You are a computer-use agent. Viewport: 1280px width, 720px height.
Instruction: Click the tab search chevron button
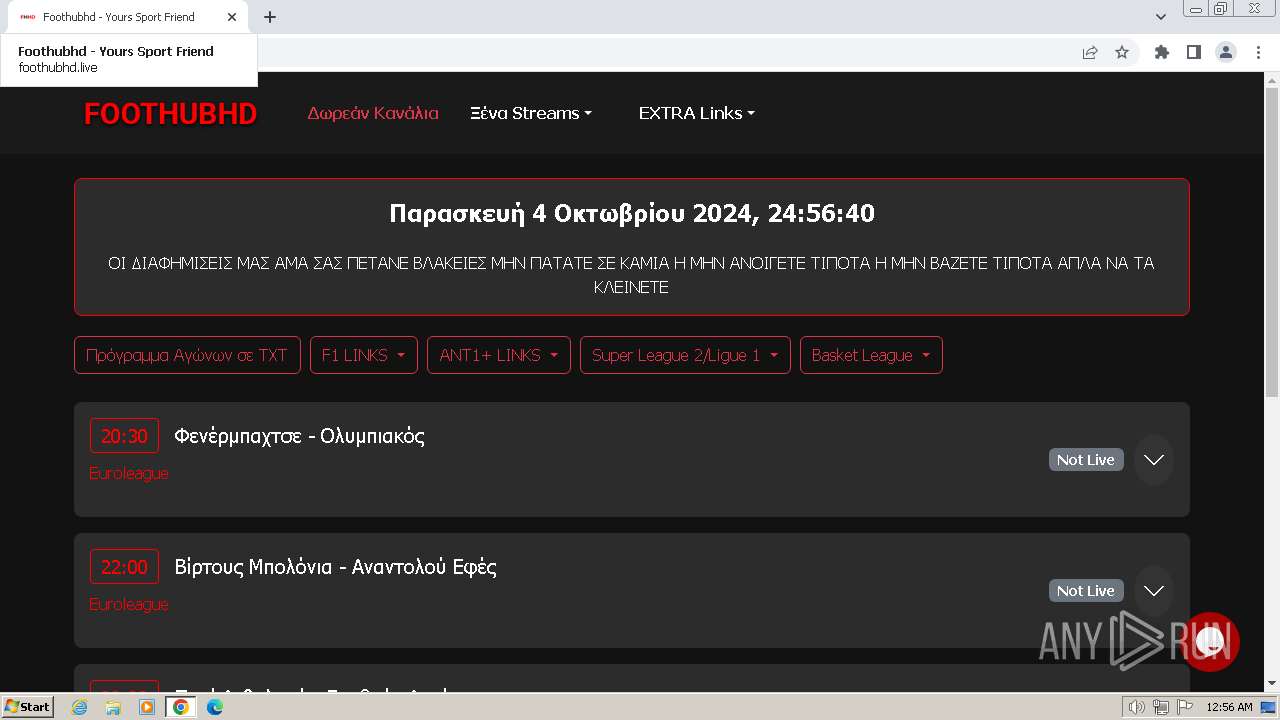point(1161,17)
